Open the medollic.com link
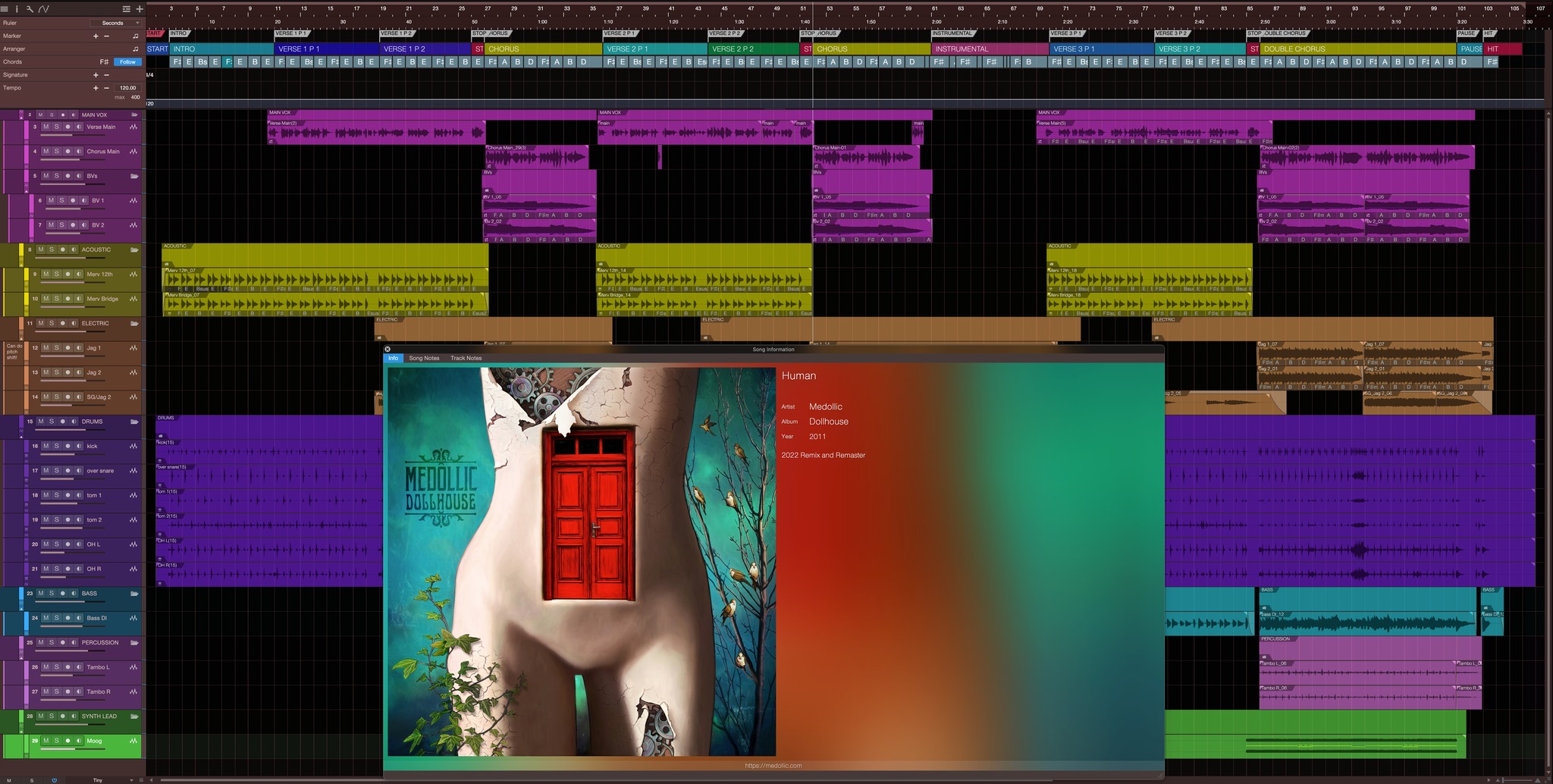 773,766
